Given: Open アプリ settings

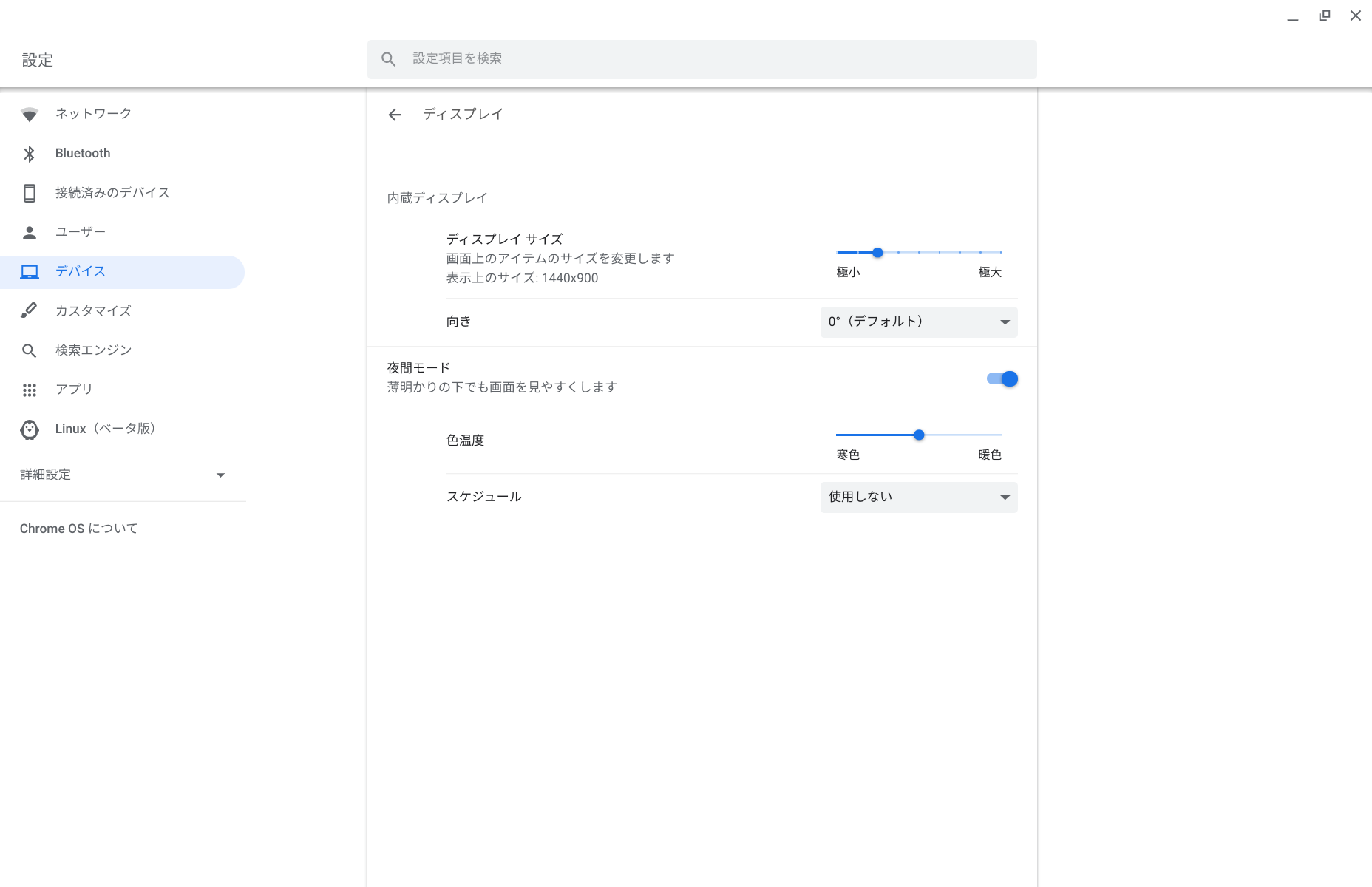Looking at the screenshot, I should 123,390.
